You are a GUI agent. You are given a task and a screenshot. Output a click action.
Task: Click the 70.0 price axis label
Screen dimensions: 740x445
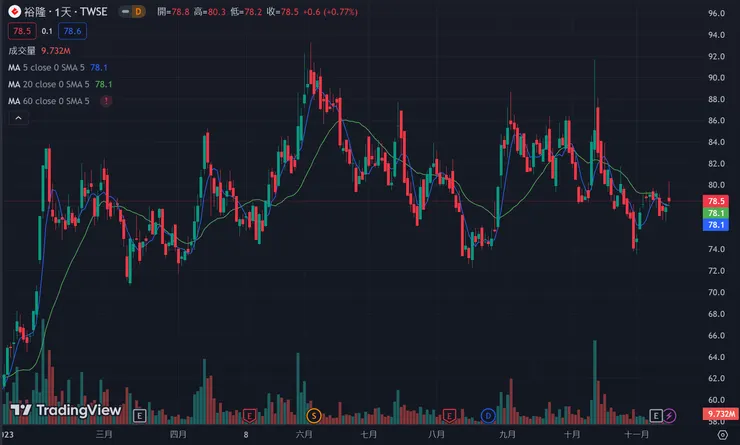[x=716, y=293]
